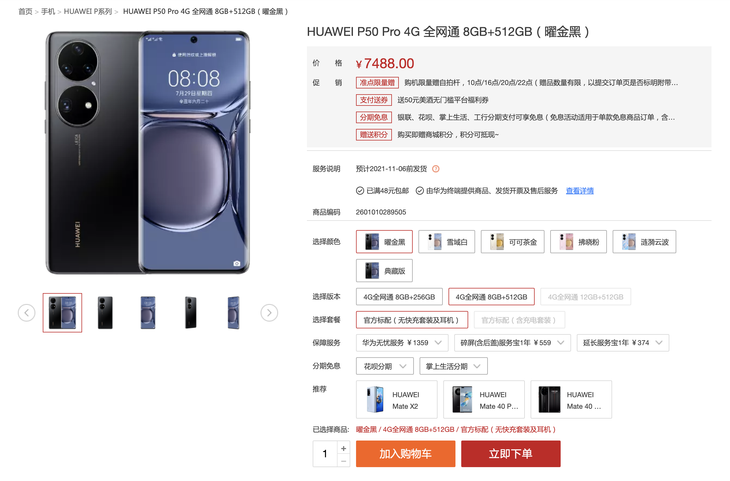Show previous product thumbnails with left arrow
This screenshot has width=730, height=481.
(x=27, y=312)
